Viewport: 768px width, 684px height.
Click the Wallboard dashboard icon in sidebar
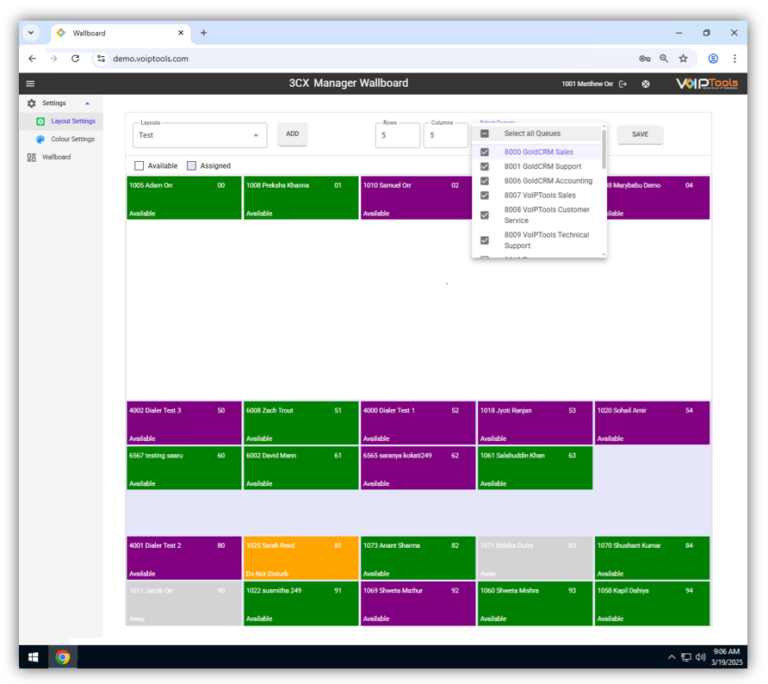click(x=32, y=157)
